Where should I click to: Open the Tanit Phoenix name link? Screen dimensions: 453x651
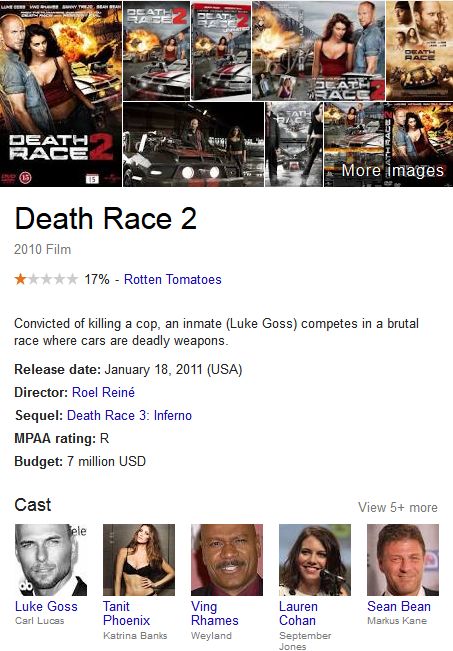click(x=126, y=613)
